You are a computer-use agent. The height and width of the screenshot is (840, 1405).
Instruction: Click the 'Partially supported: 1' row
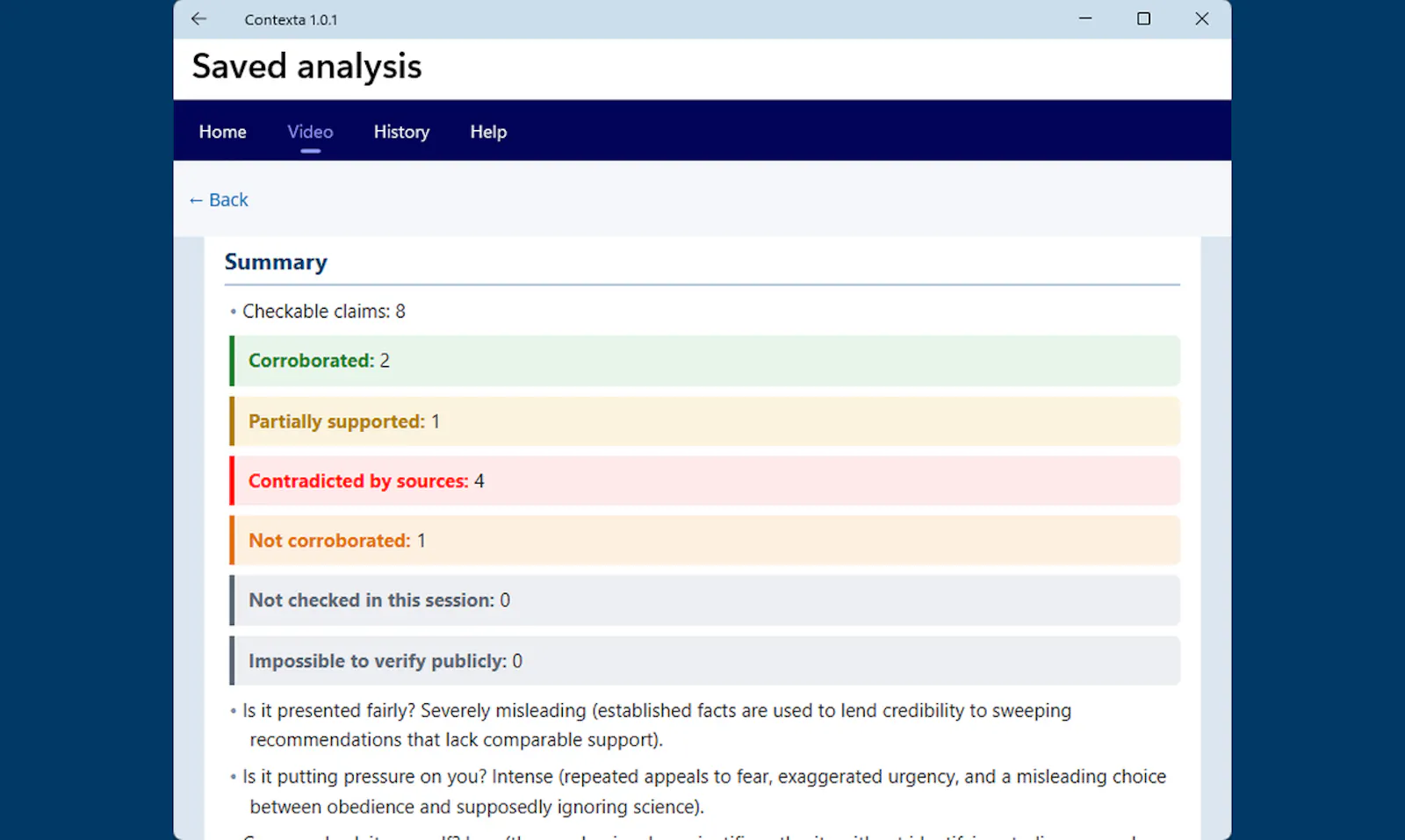(704, 421)
